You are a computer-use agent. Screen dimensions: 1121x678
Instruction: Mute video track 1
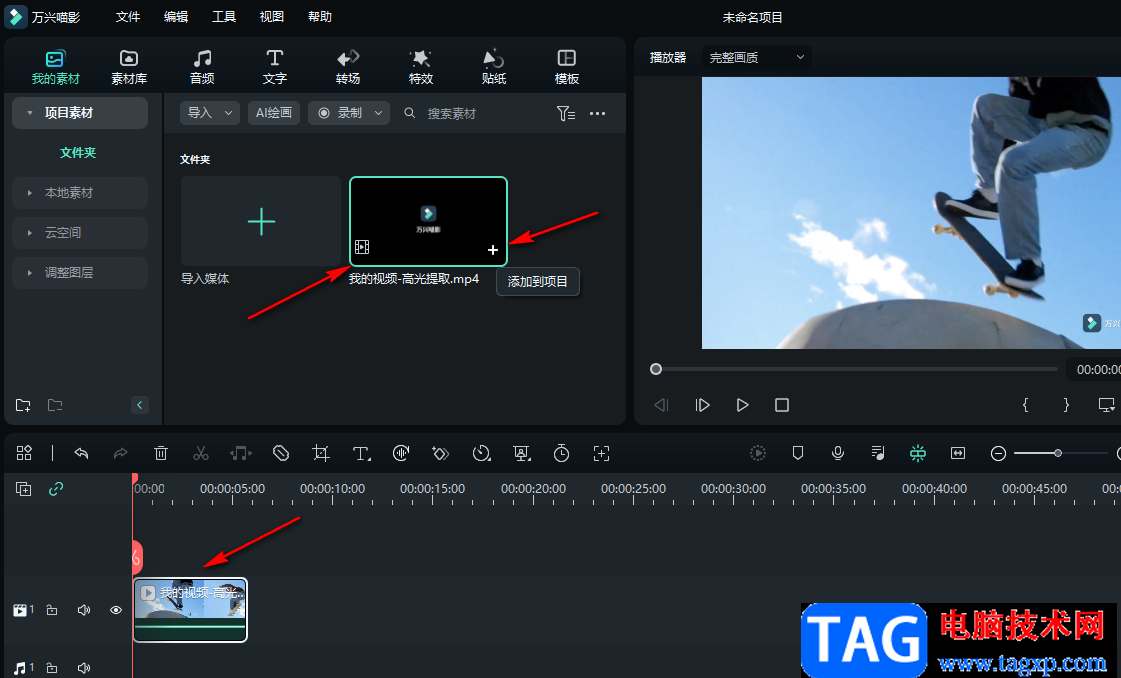[84, 610]
